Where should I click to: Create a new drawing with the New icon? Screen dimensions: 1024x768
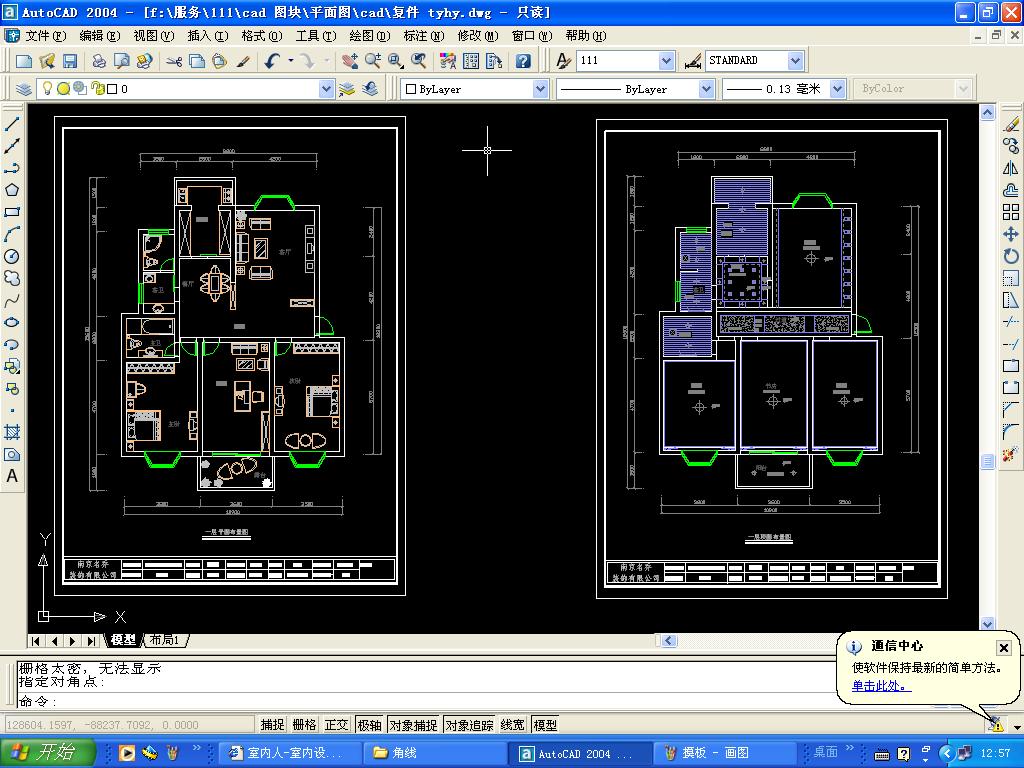coord(24,61)
